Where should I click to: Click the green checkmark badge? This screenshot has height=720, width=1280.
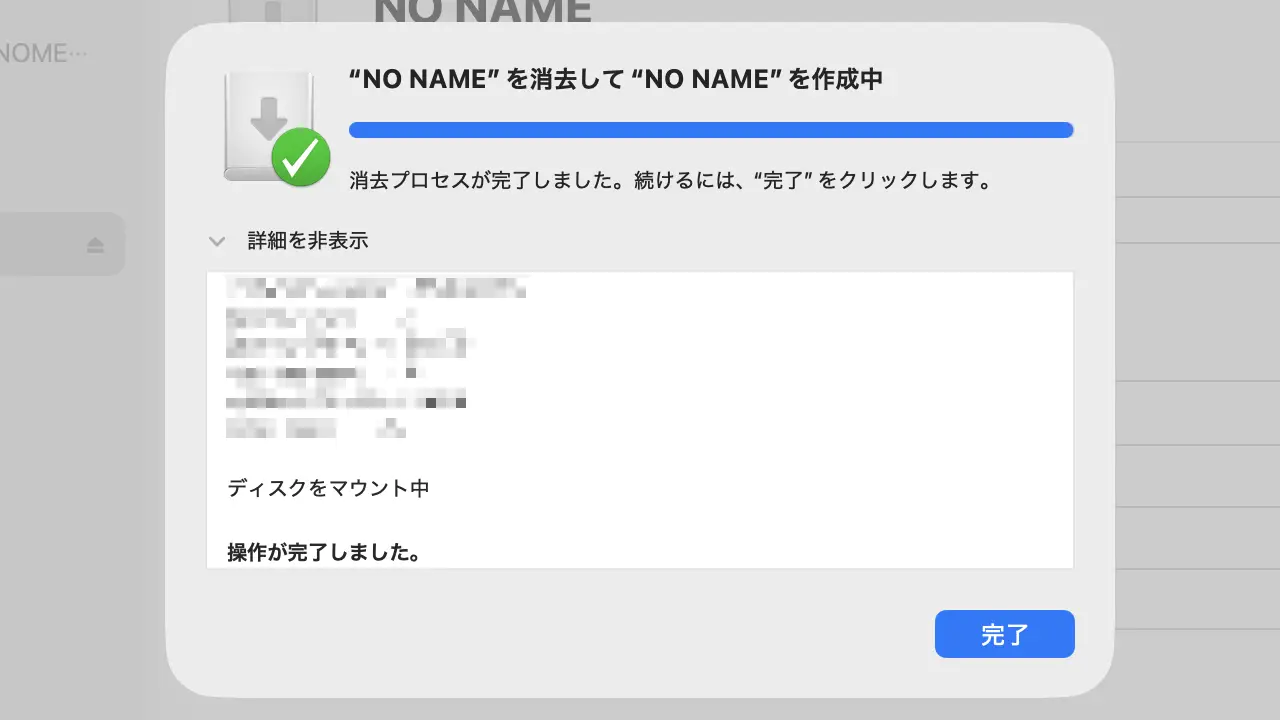[301, 157]
